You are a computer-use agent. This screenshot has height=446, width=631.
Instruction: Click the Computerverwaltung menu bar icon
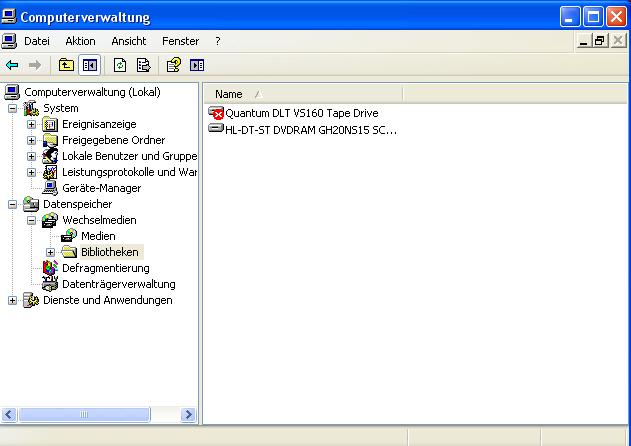tap(9, 41)
